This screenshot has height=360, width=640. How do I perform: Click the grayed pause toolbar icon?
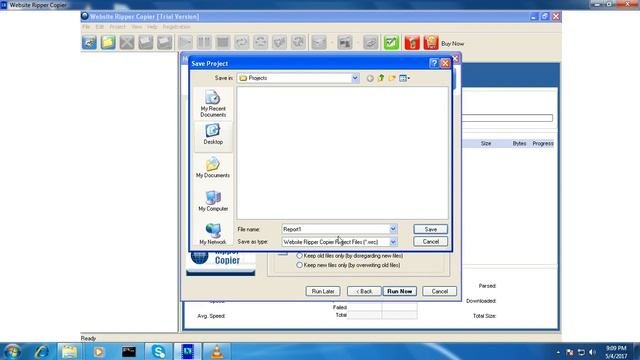click(204, 42)
